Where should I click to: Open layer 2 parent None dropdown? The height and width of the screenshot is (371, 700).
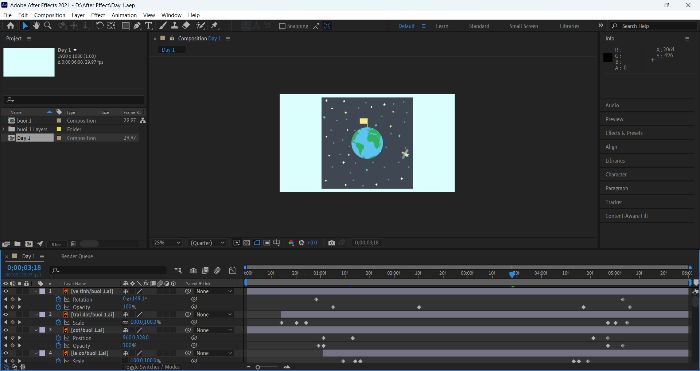[x=214, y=314]
